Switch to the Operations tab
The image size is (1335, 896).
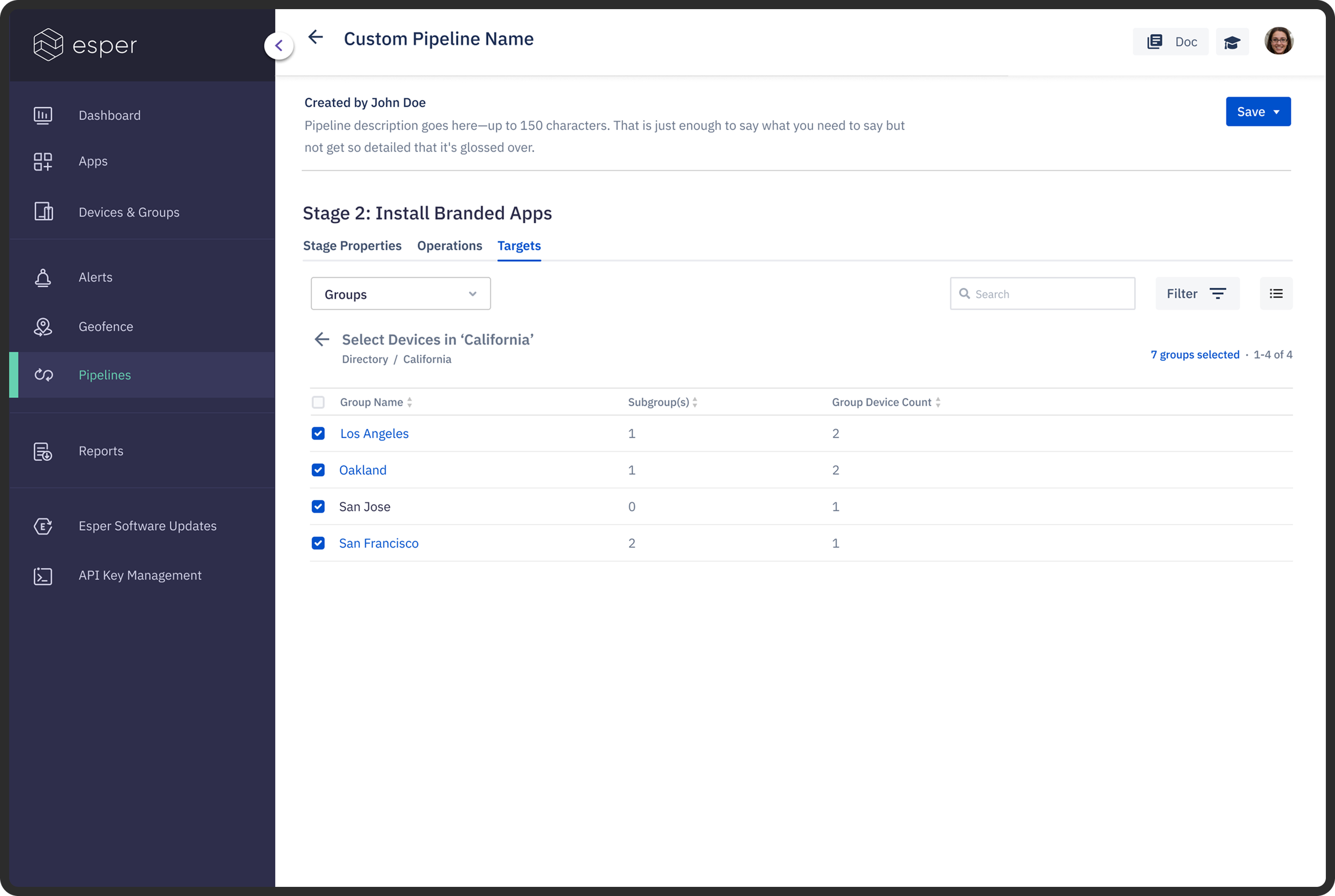(449, 246)
